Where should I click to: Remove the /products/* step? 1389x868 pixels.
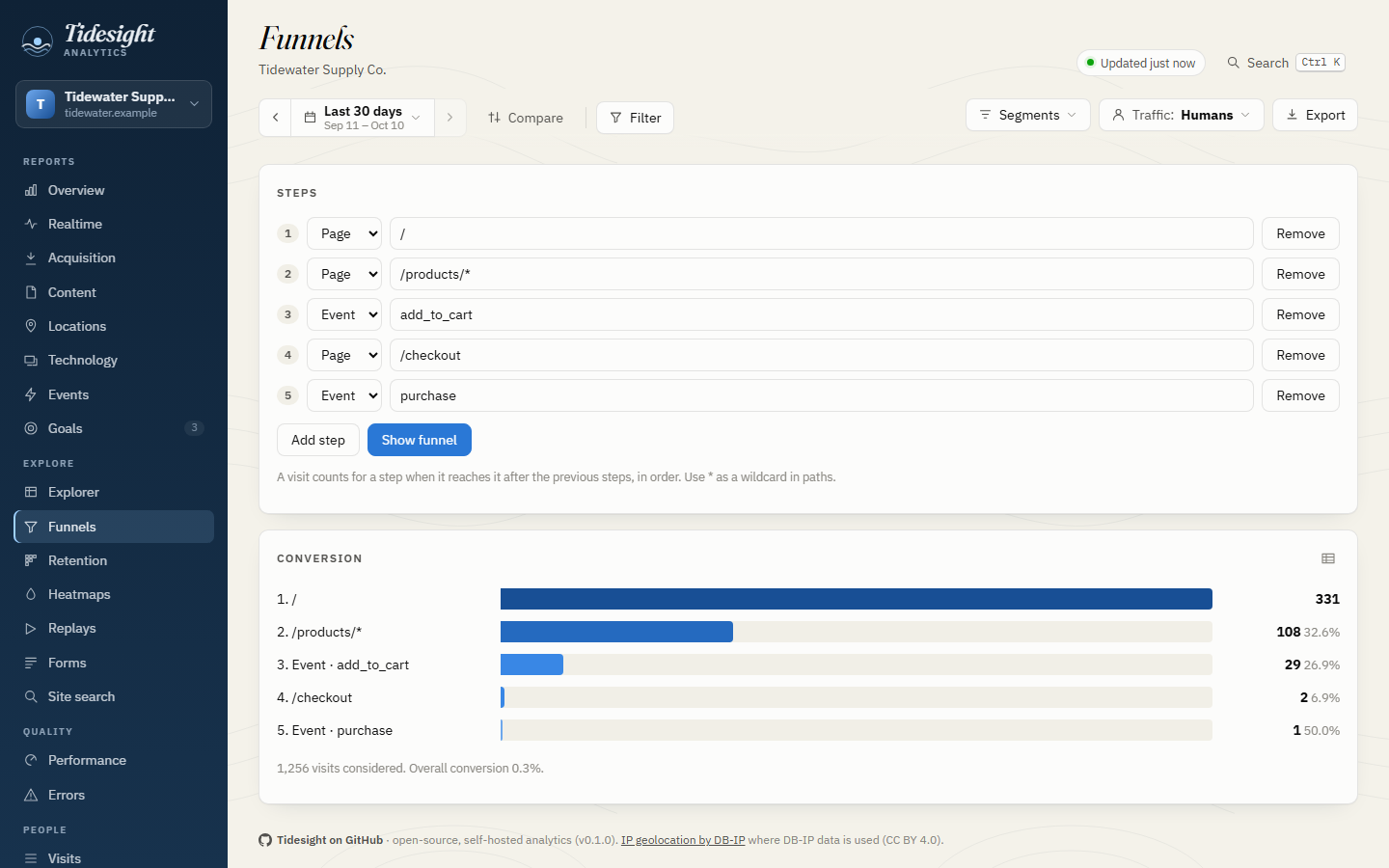coord(1300,274)
